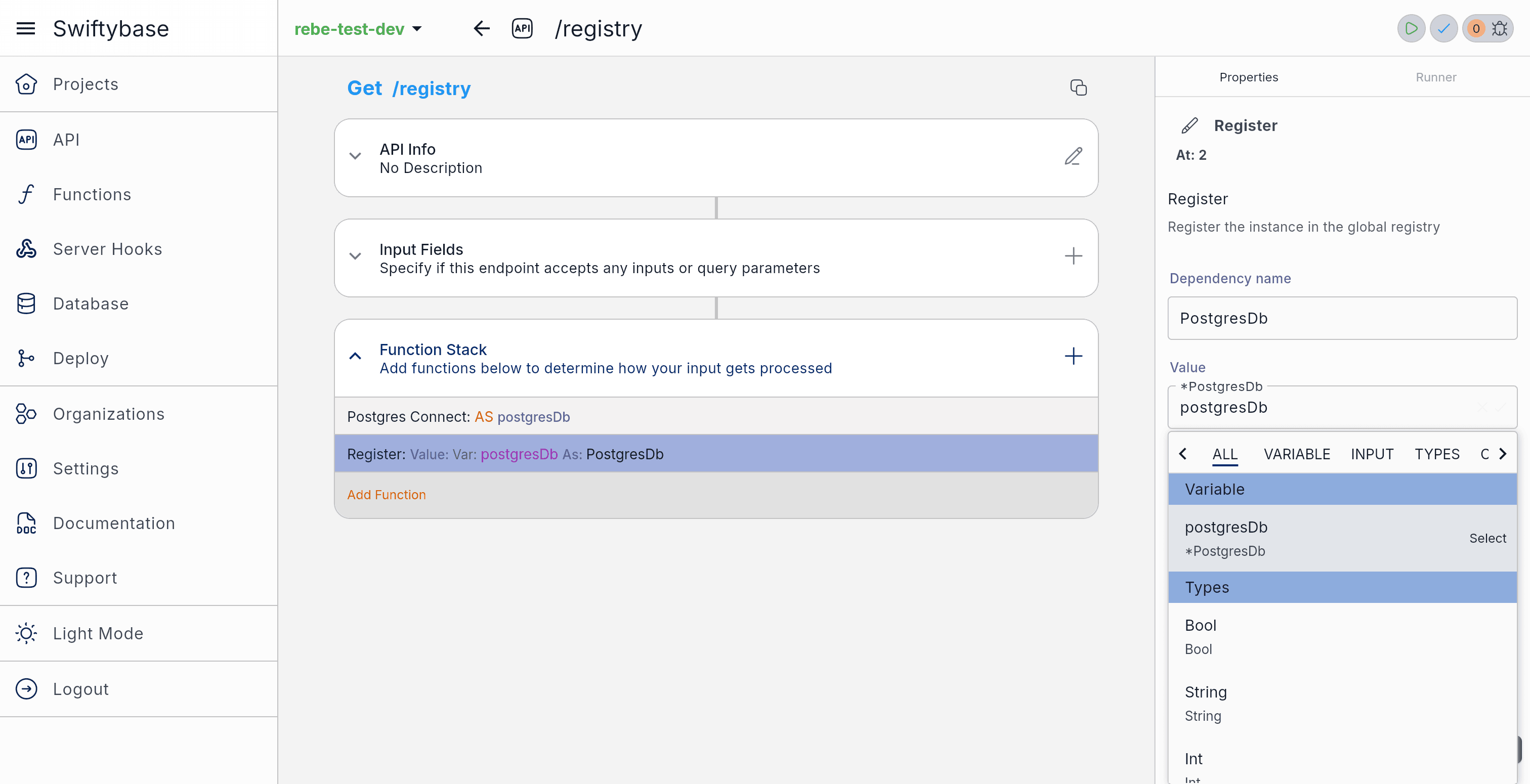Add function via Function Stack plus icon
1530x784 pixels.
coord(1073,357)
